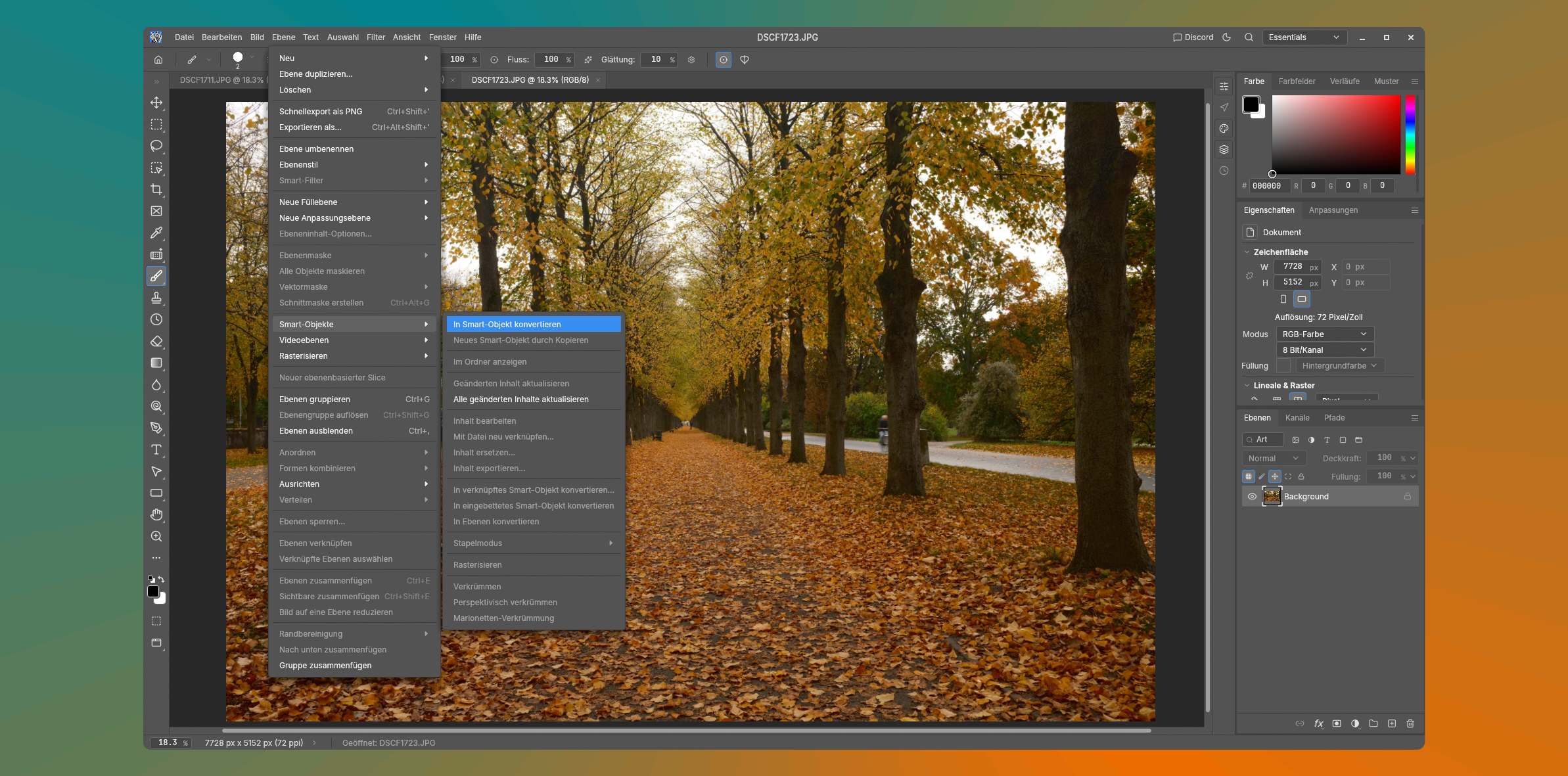Image resolution: width=1568 pixels, height=776 pixels.
Task: Open Hintergrundfarbe fill dropdown
Action: click(x=1340, y=366)
